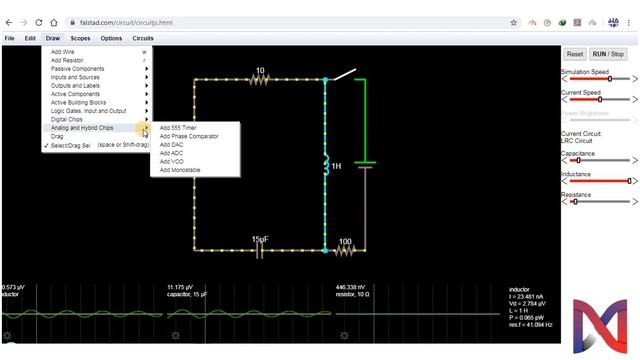Screen dimensions: 640x360
Task: Expand Logic Gates, Input and Output submenu
Action: pos(97,111)
